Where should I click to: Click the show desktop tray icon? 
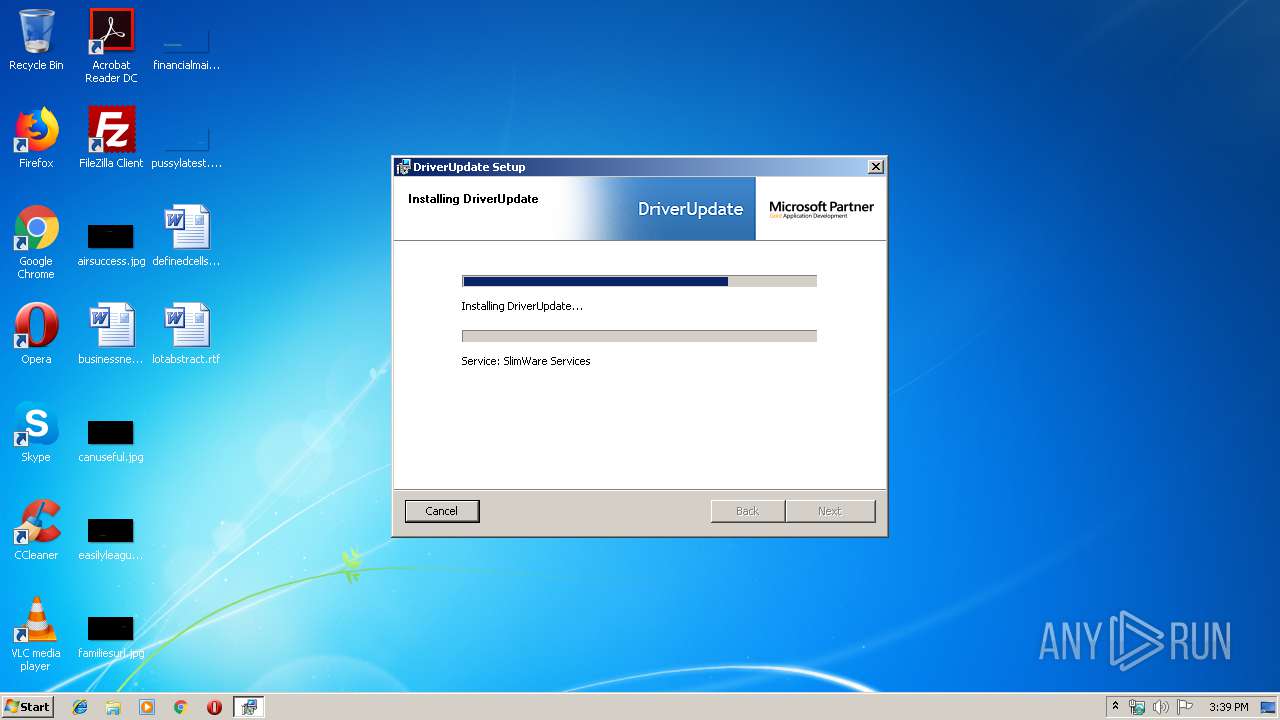[1269, 707]
